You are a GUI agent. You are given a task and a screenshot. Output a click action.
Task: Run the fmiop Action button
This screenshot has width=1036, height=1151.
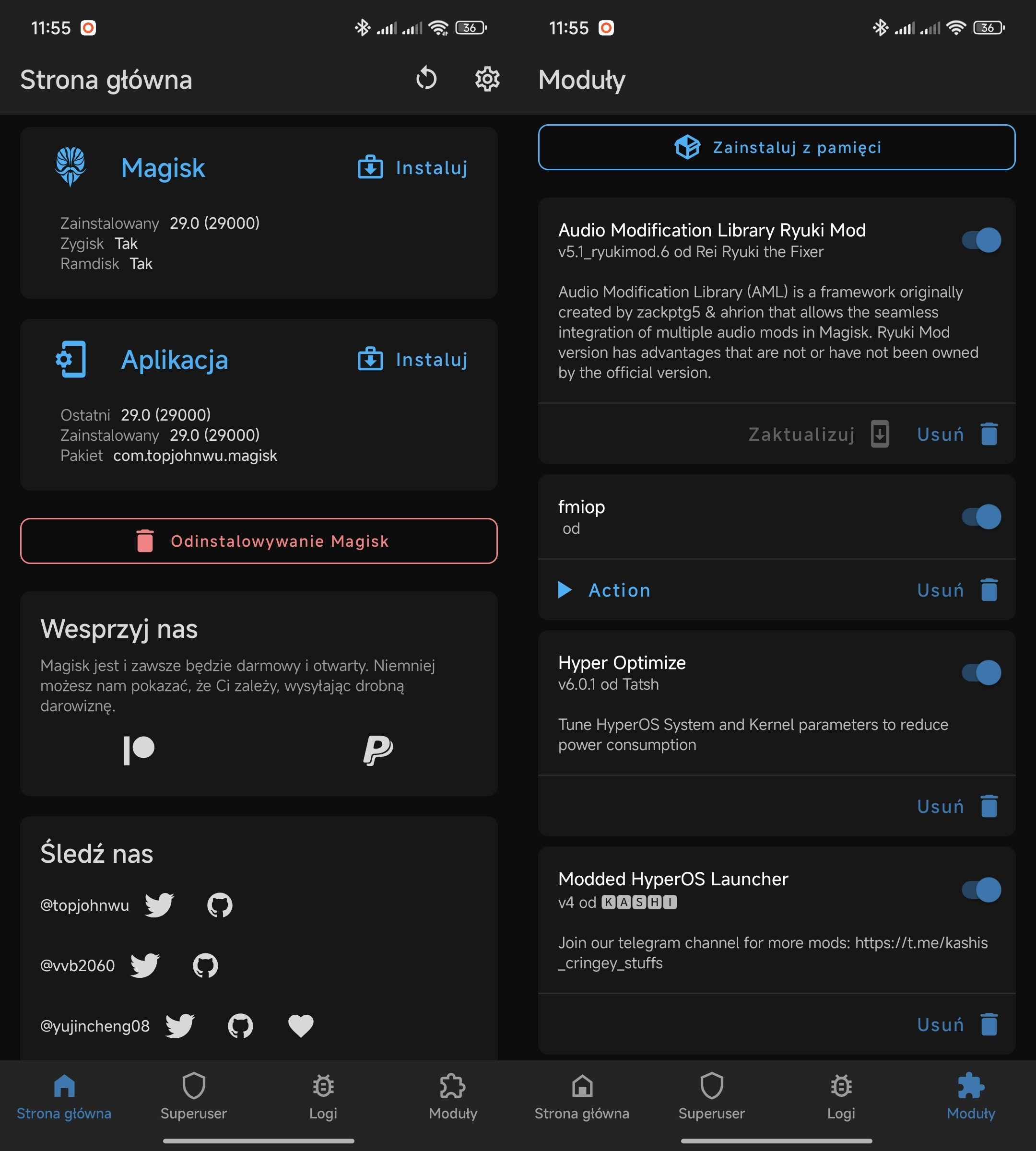pyautogui.click(x=604, y=590)
